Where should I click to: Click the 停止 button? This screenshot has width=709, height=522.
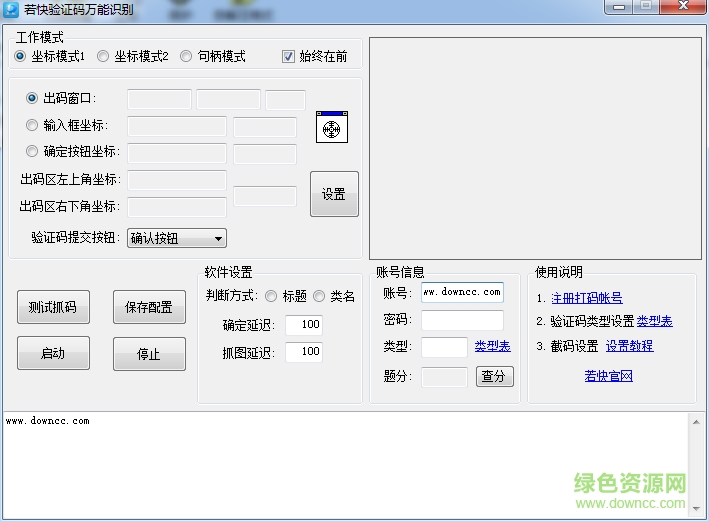[149, 354]
